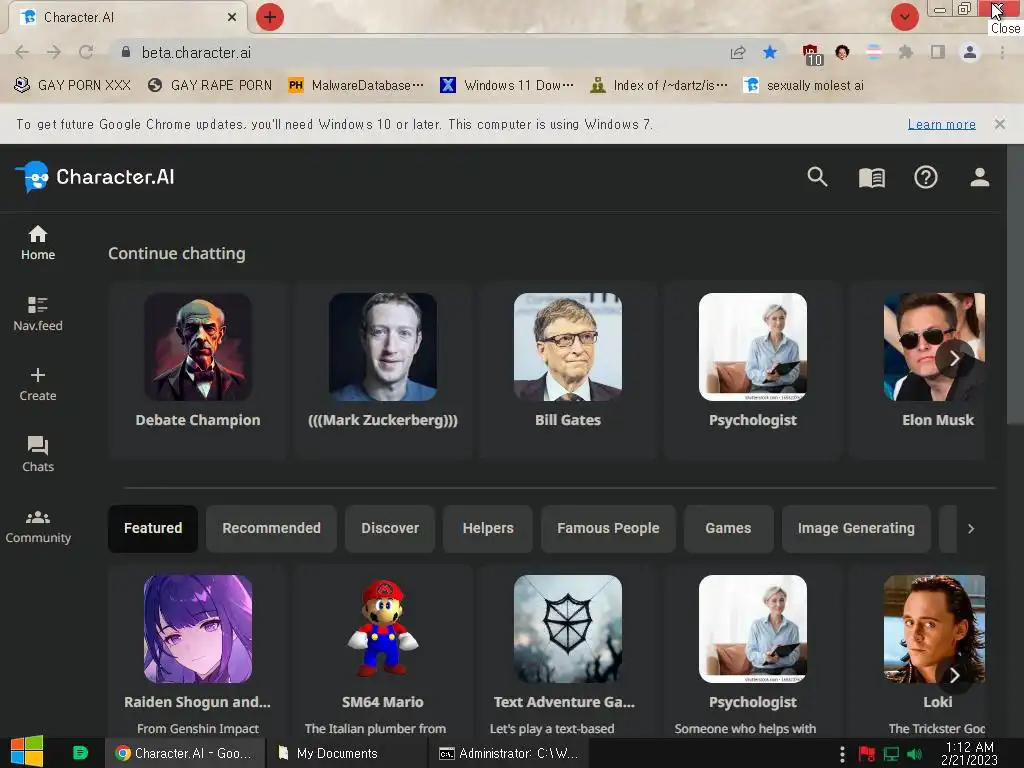
Task: Go to Home in the sidebar
Action: [38, 243]
